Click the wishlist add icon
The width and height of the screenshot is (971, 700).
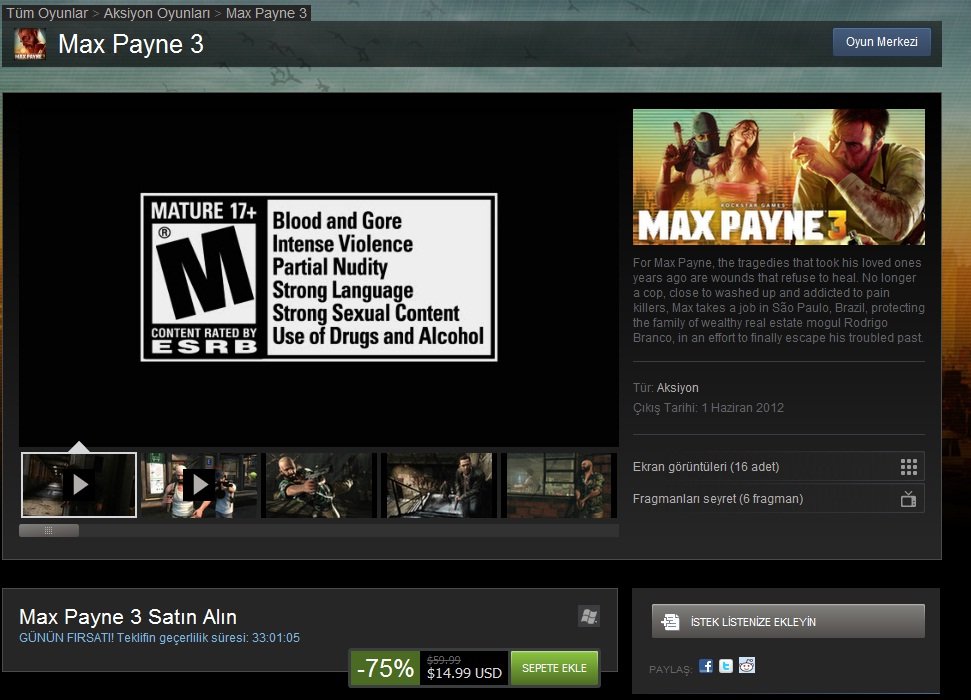coord(670,621)
